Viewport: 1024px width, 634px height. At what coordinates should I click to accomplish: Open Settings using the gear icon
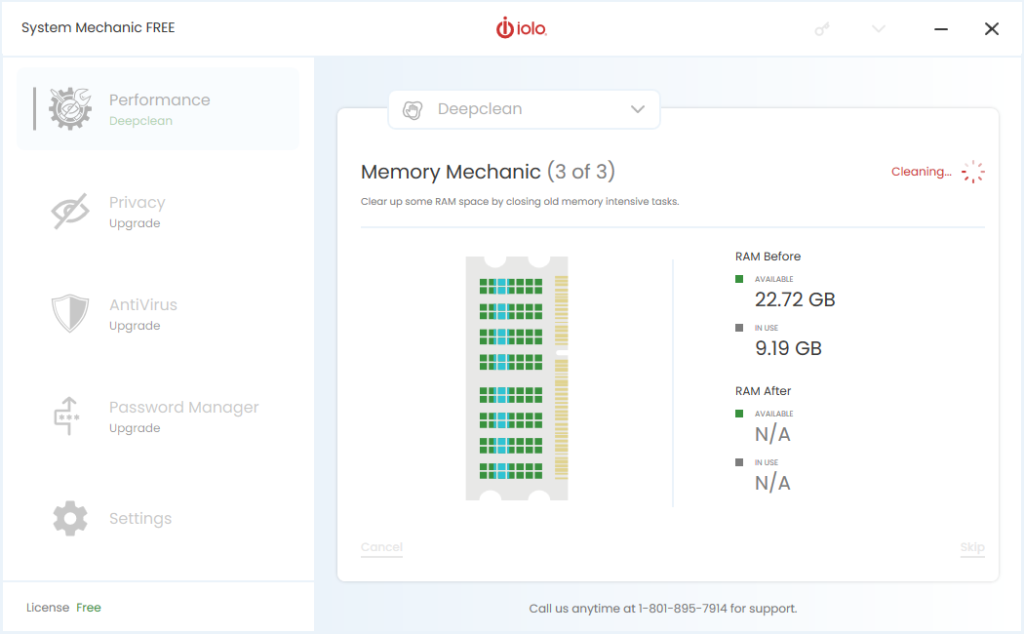(x=68, y=518)
